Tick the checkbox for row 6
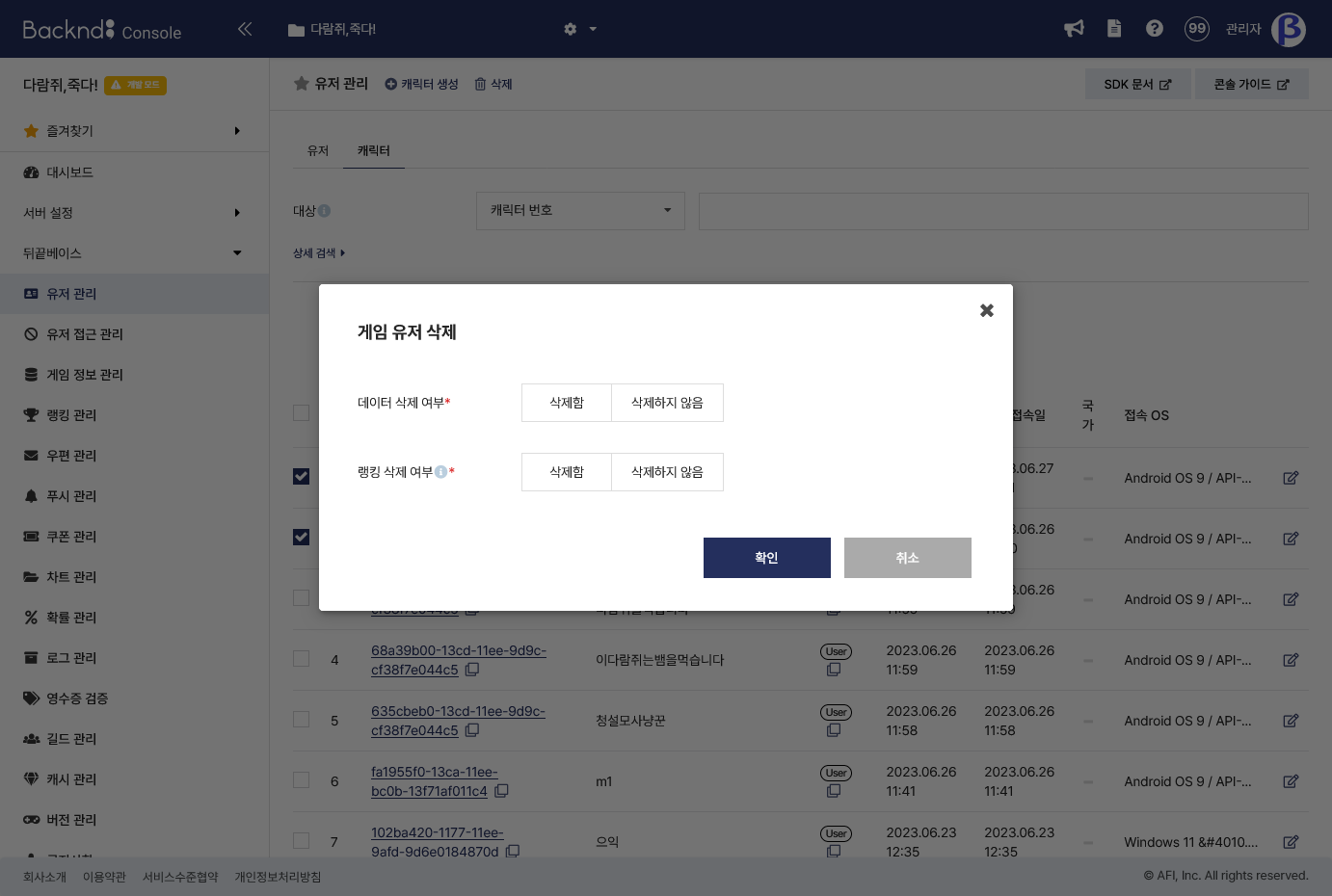 [x=302, y=780]
